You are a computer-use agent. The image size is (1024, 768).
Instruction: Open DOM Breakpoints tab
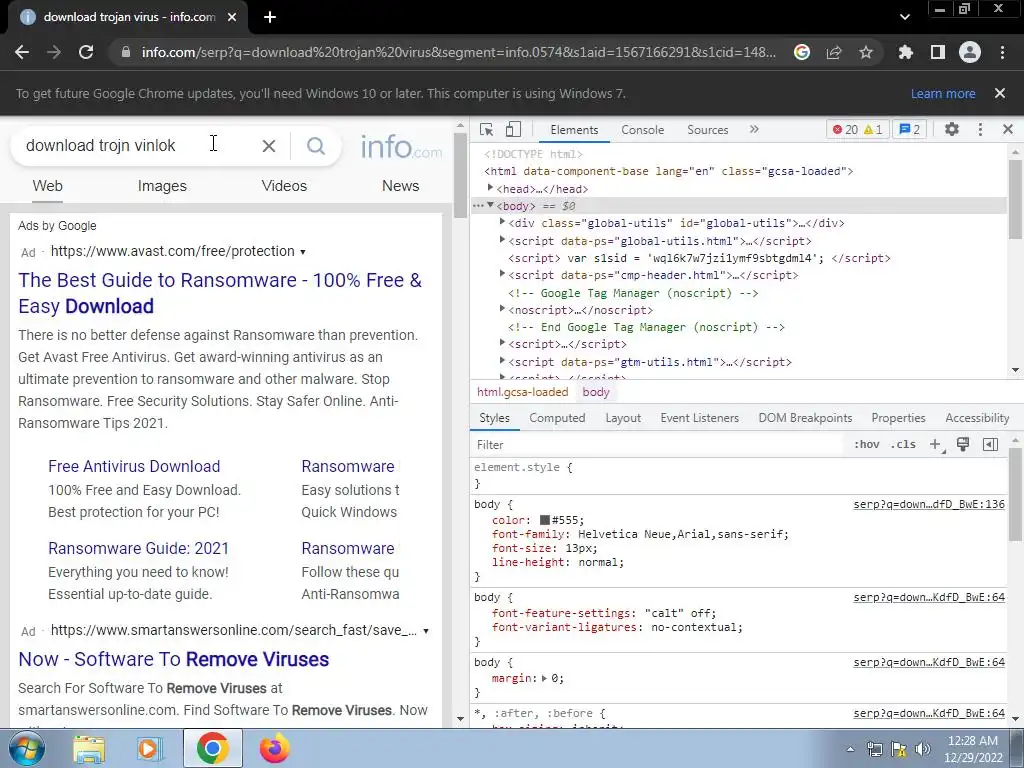805,418
